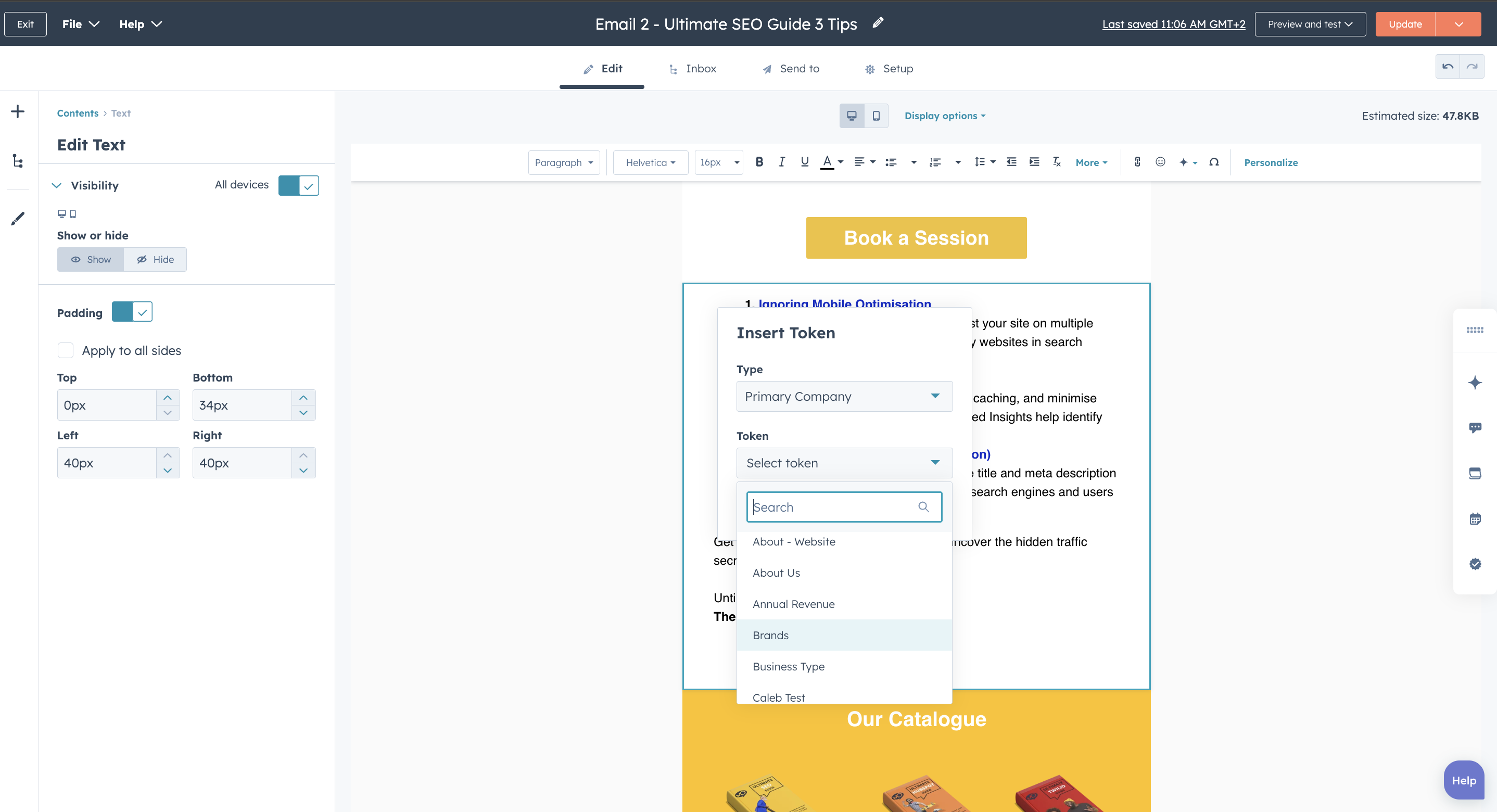
Task: Insert a special character with the omega icon
Action: point(1214,162)
